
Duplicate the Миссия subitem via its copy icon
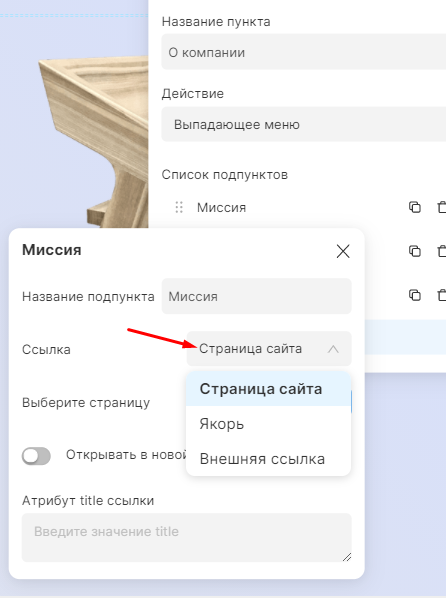point(415,207)
